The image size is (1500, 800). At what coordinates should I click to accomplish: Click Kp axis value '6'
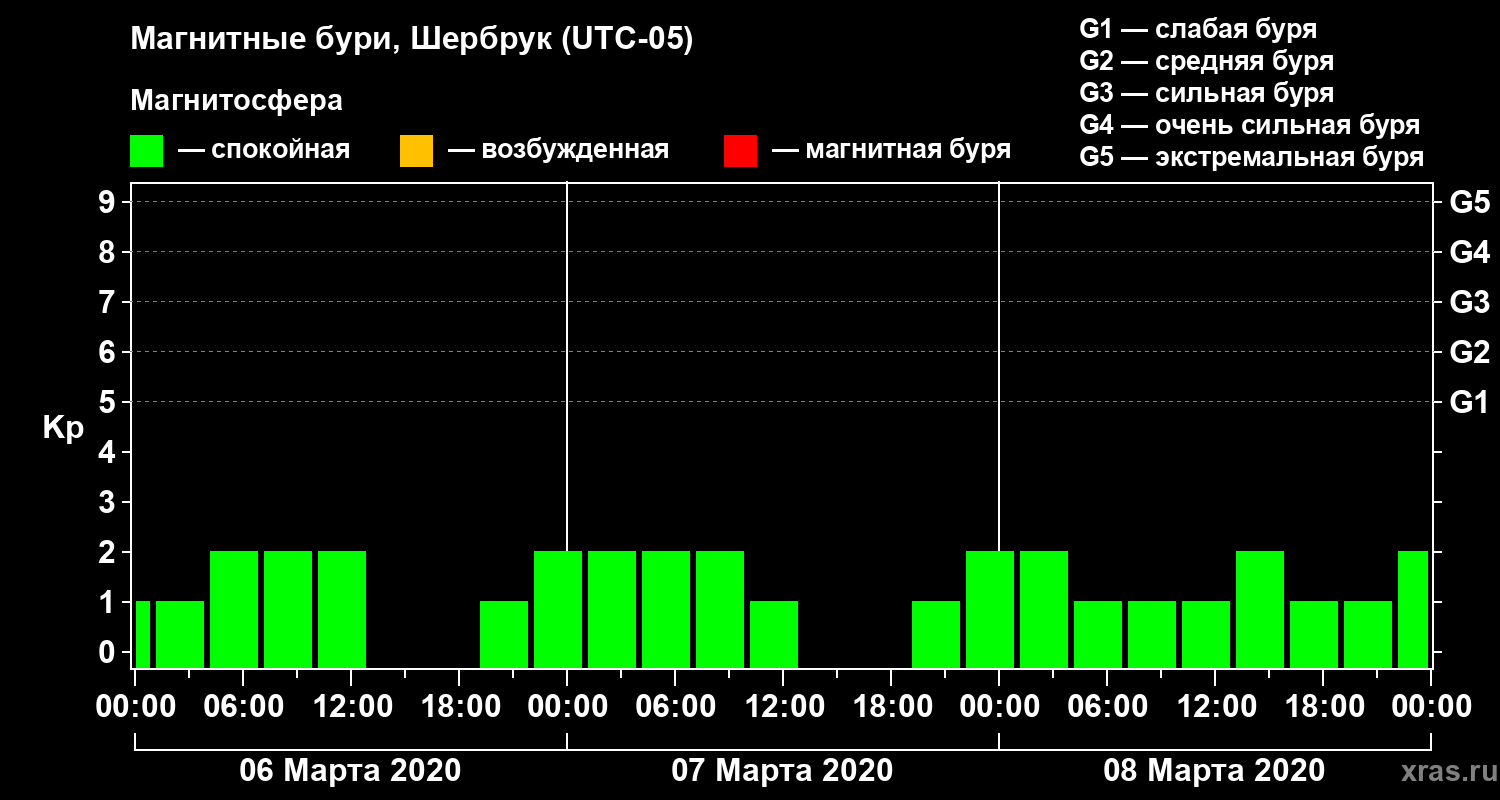coord(109,352)
